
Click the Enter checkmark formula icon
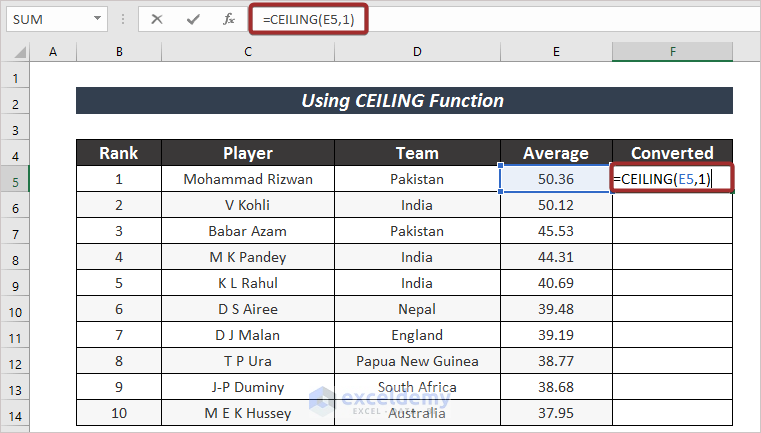[193, 19]
